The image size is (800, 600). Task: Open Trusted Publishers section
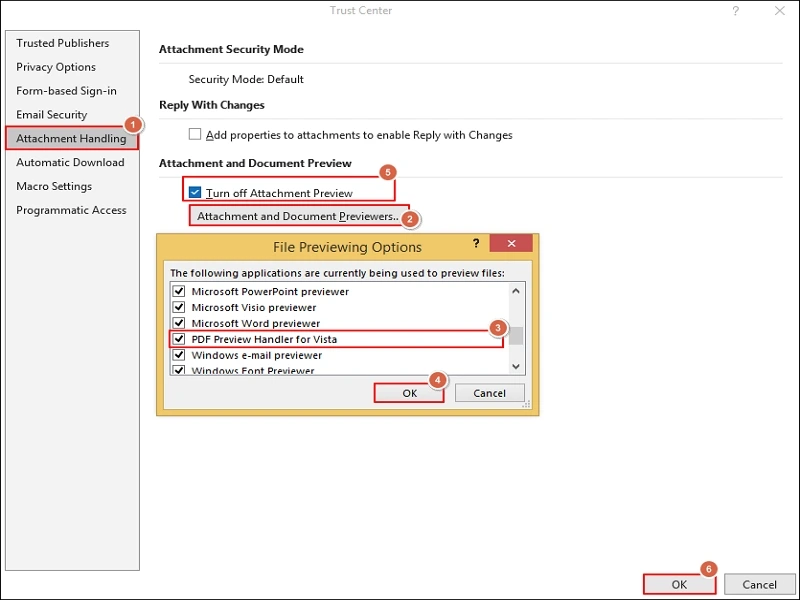point(62,43)
